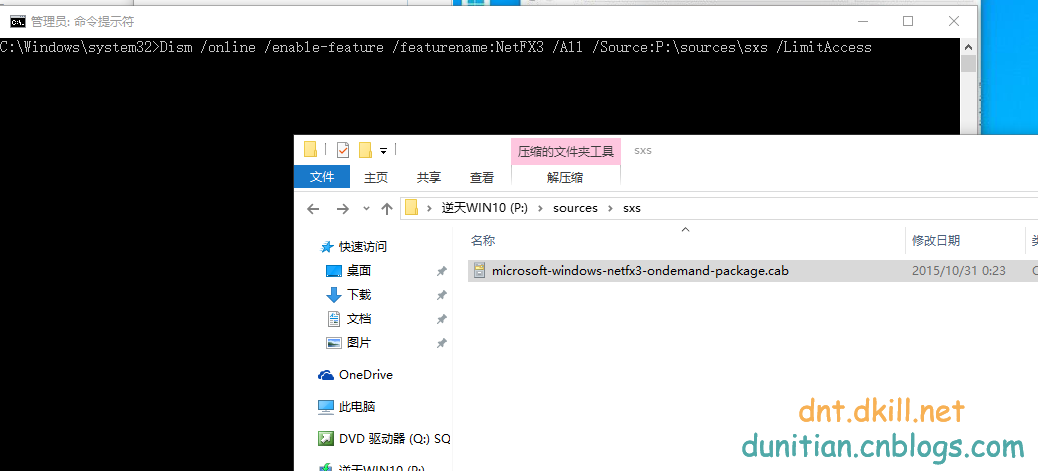The height and width of the screenshot is (471, 1038).
Task: Click the 逆天WIN10 (P:) breadcrumb segment
Action: [x=485, y=208]
